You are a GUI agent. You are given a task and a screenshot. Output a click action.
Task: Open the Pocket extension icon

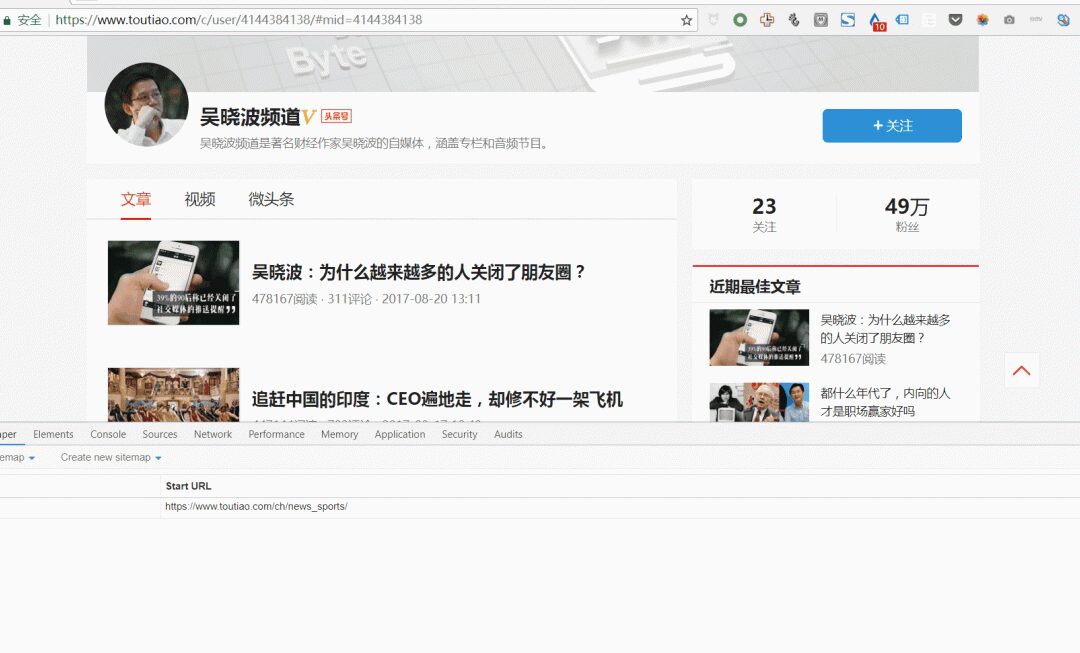coord(955,20)
